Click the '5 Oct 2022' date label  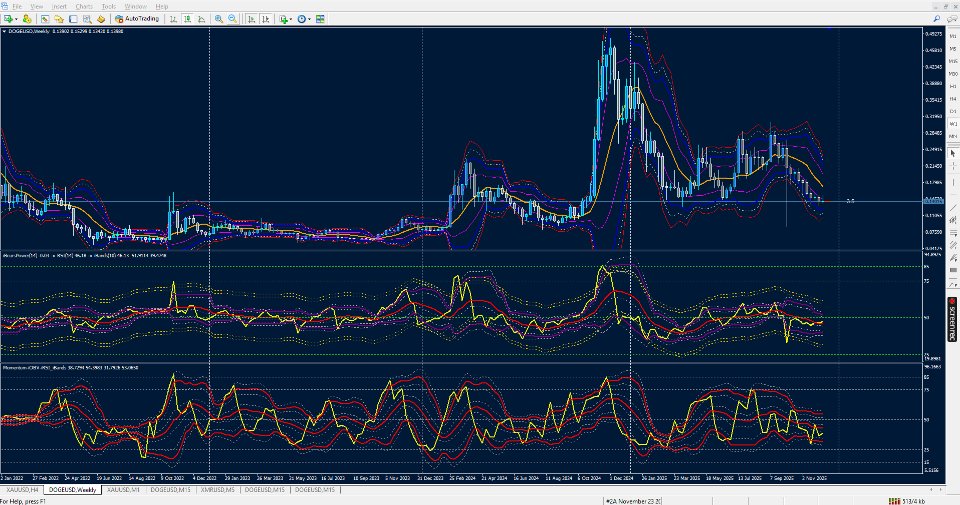click(172, 477)
